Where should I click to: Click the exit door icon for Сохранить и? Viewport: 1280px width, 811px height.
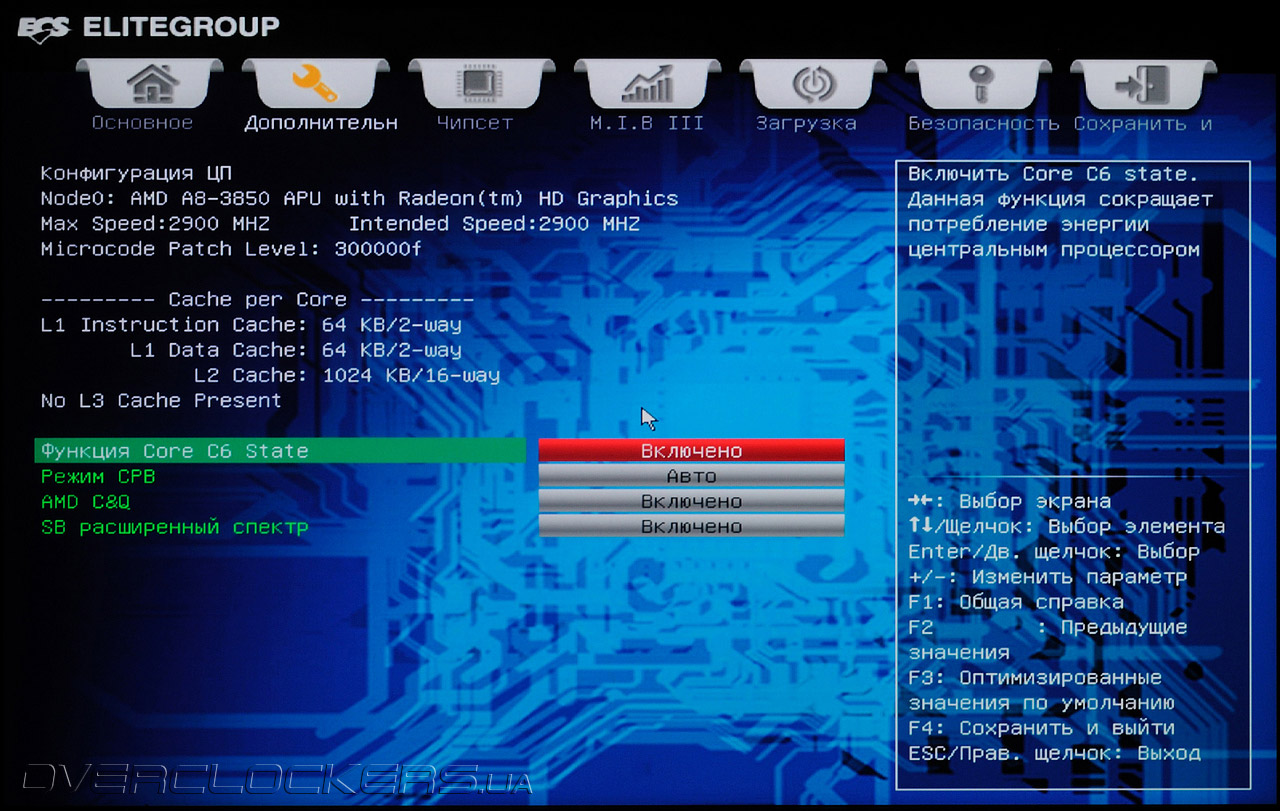tap(1144, 84)
